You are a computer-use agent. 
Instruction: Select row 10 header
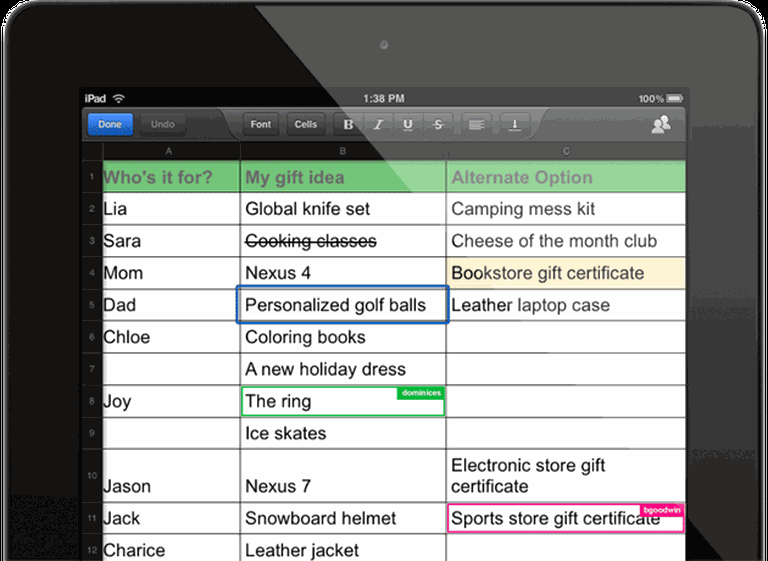click(92, 475)
